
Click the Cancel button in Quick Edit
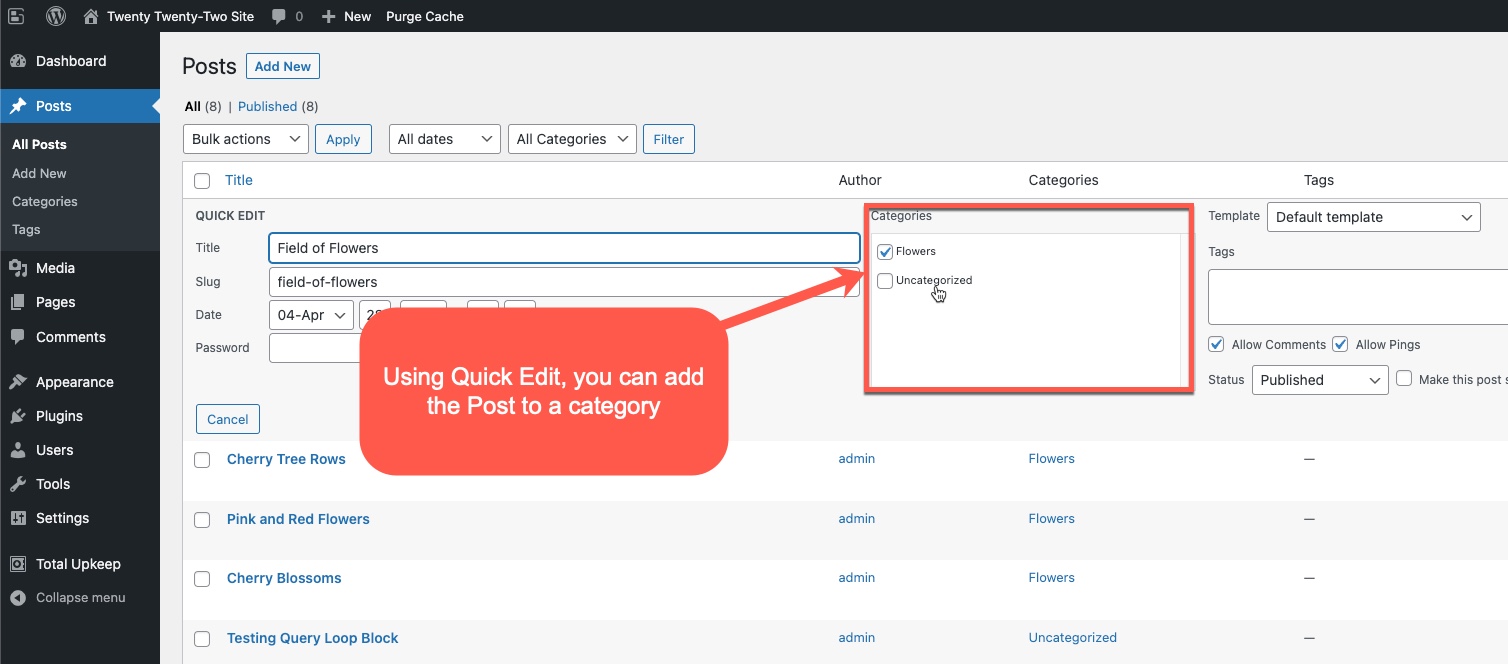228,419
